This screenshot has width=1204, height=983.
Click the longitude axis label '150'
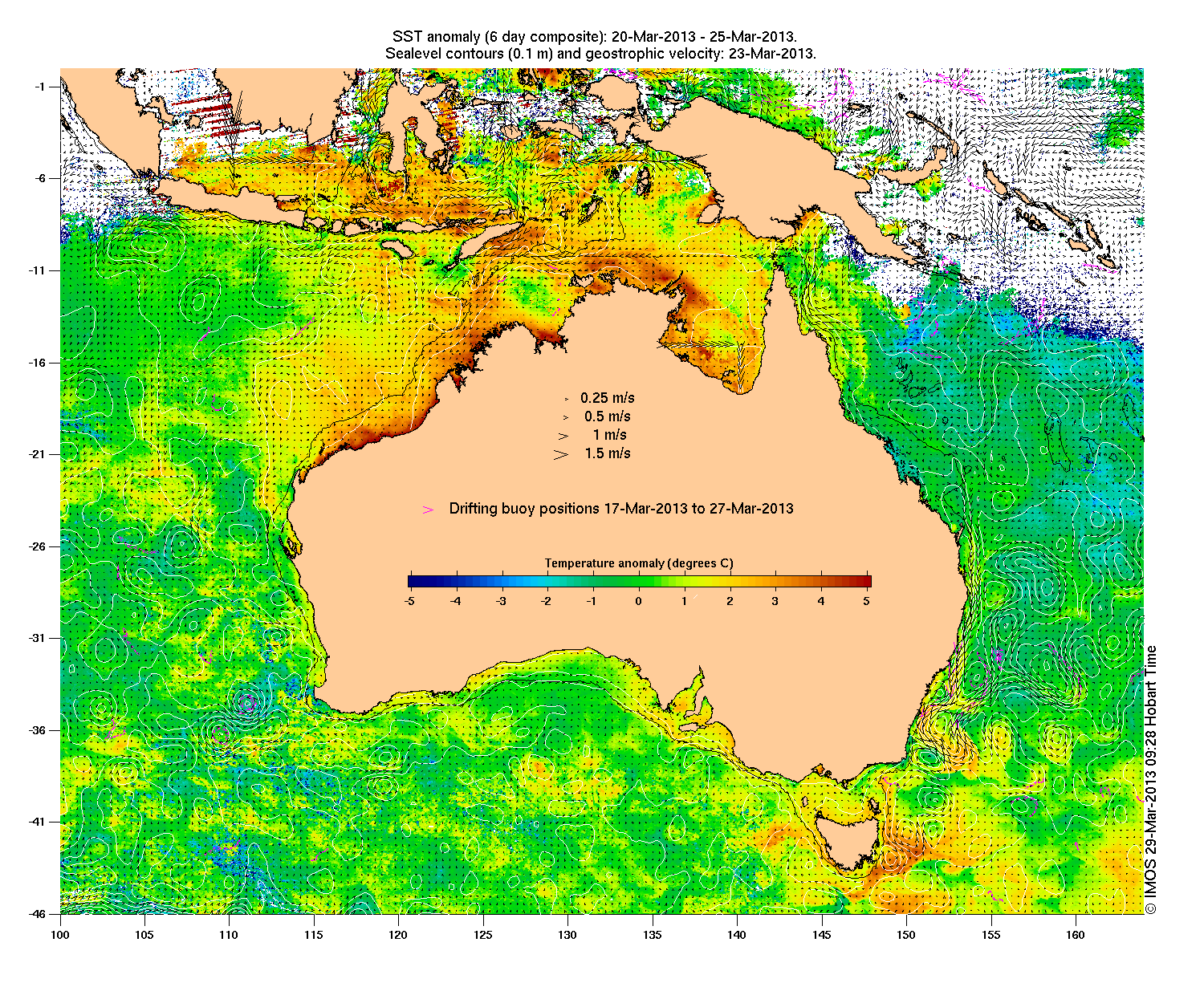(906, 935)
